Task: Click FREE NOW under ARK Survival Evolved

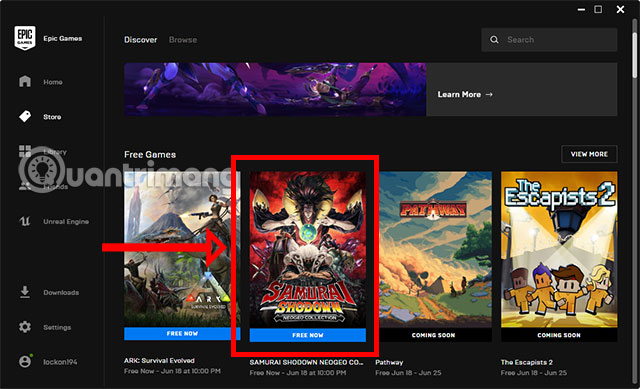Action: pyautogui.click(x=182, y=333)
